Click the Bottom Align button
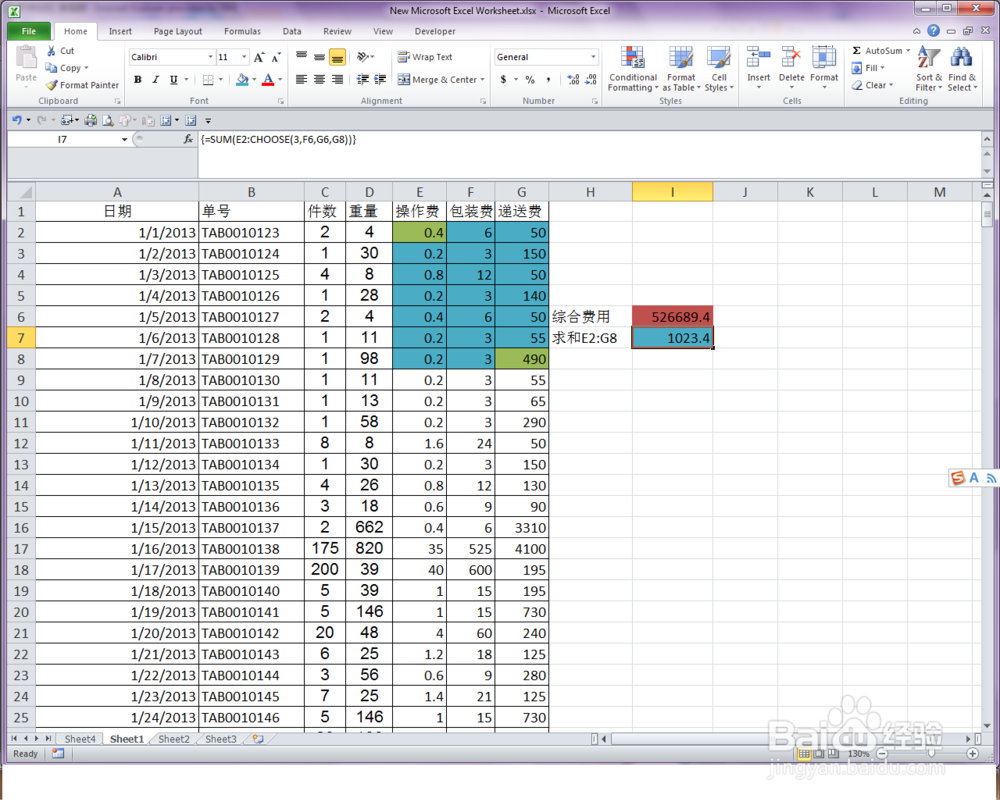The image size is (1000, 802). 337,57
